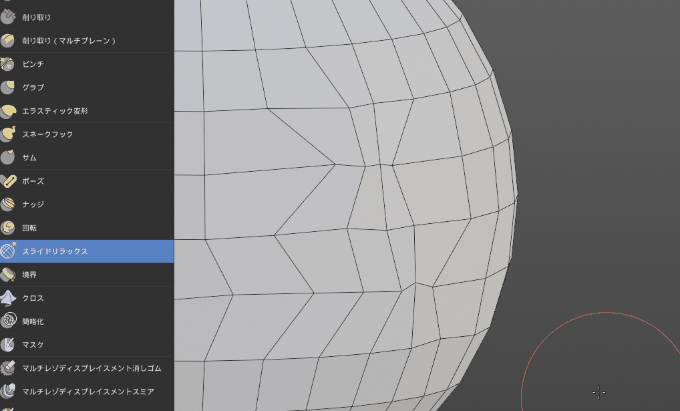Choose the 回転 rotate brush icon
This screenshot has width=680, height=411.
click(x=8, y=228)
